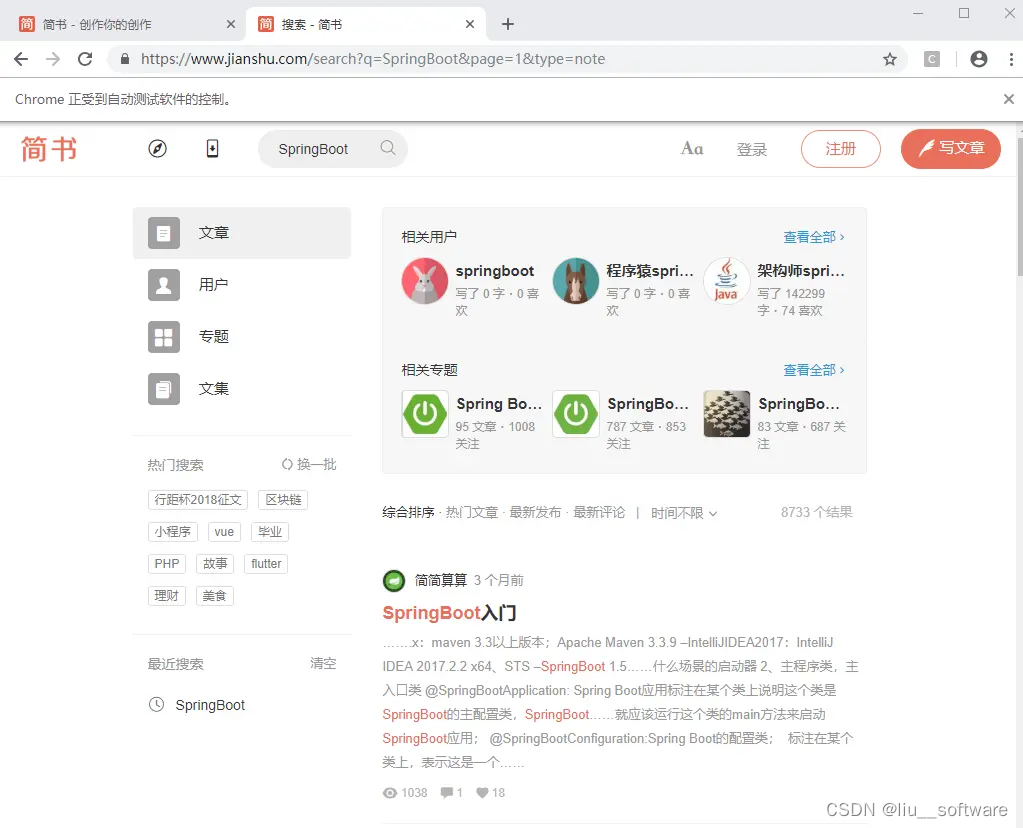Sort by 热门文章
1023x828 pixels.
point(472,513)
